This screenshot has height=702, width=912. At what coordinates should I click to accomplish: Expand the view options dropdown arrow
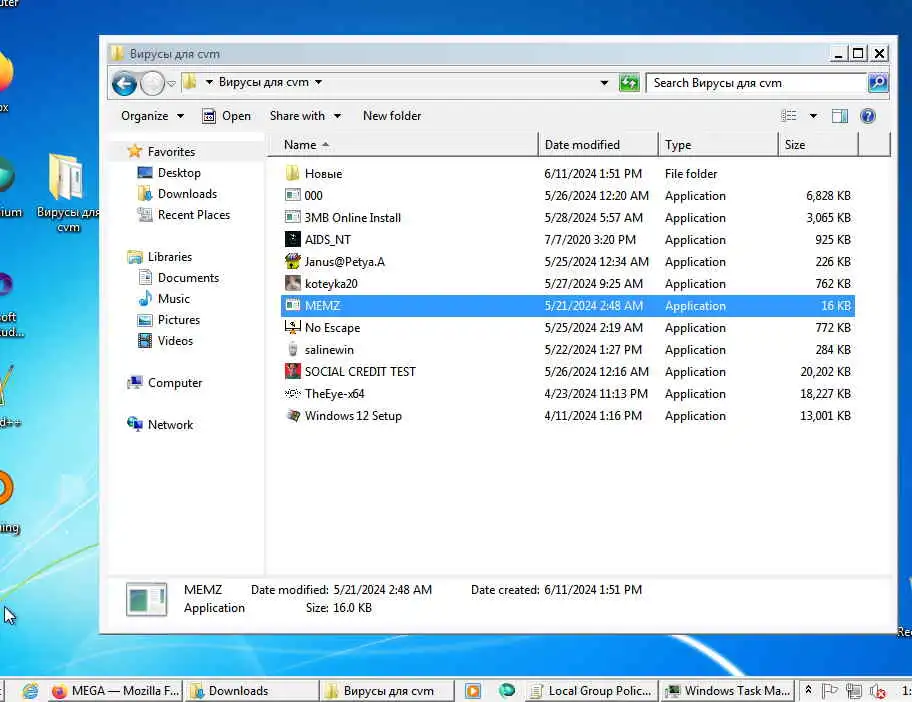[x=813, y=116]
